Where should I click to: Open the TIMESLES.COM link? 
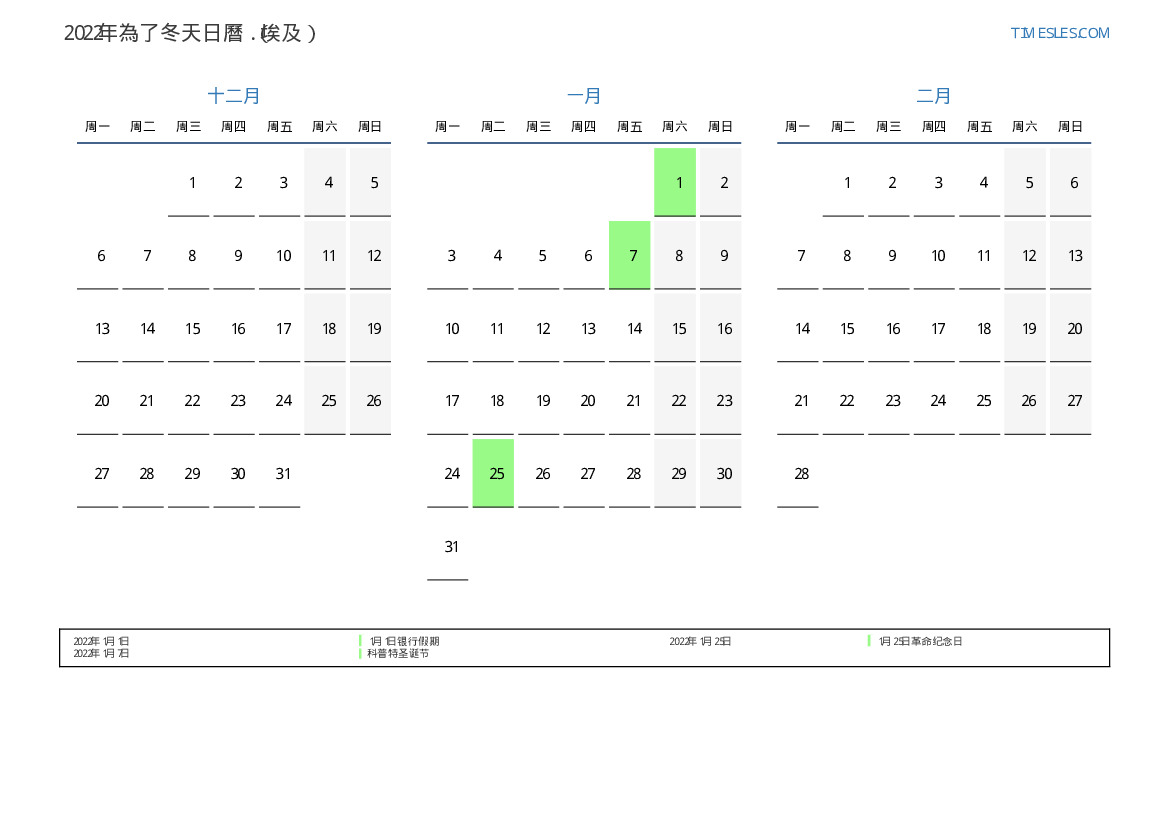1059,33
